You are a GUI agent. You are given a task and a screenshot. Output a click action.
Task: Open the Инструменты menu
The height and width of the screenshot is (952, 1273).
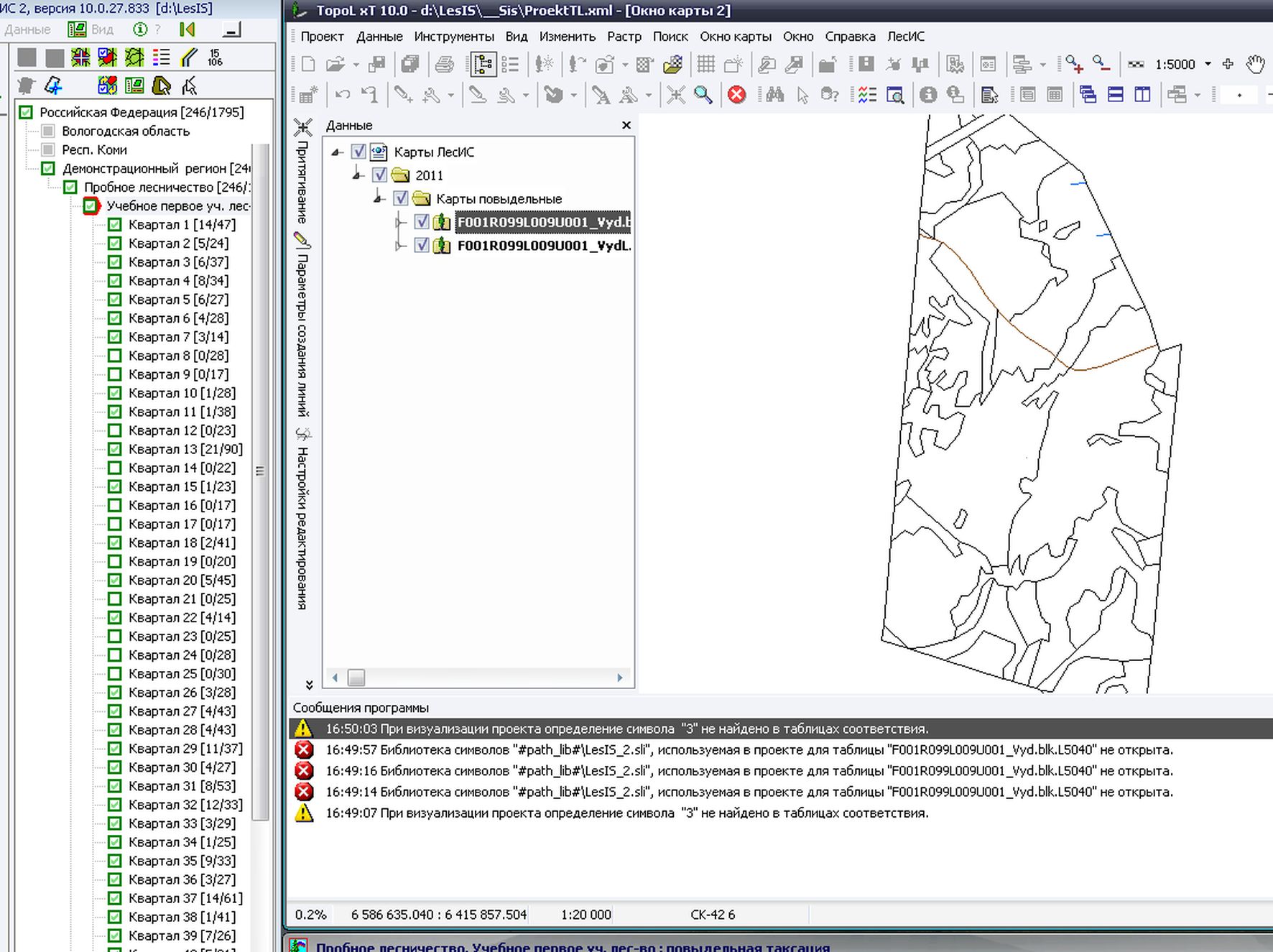pos(453,37)
